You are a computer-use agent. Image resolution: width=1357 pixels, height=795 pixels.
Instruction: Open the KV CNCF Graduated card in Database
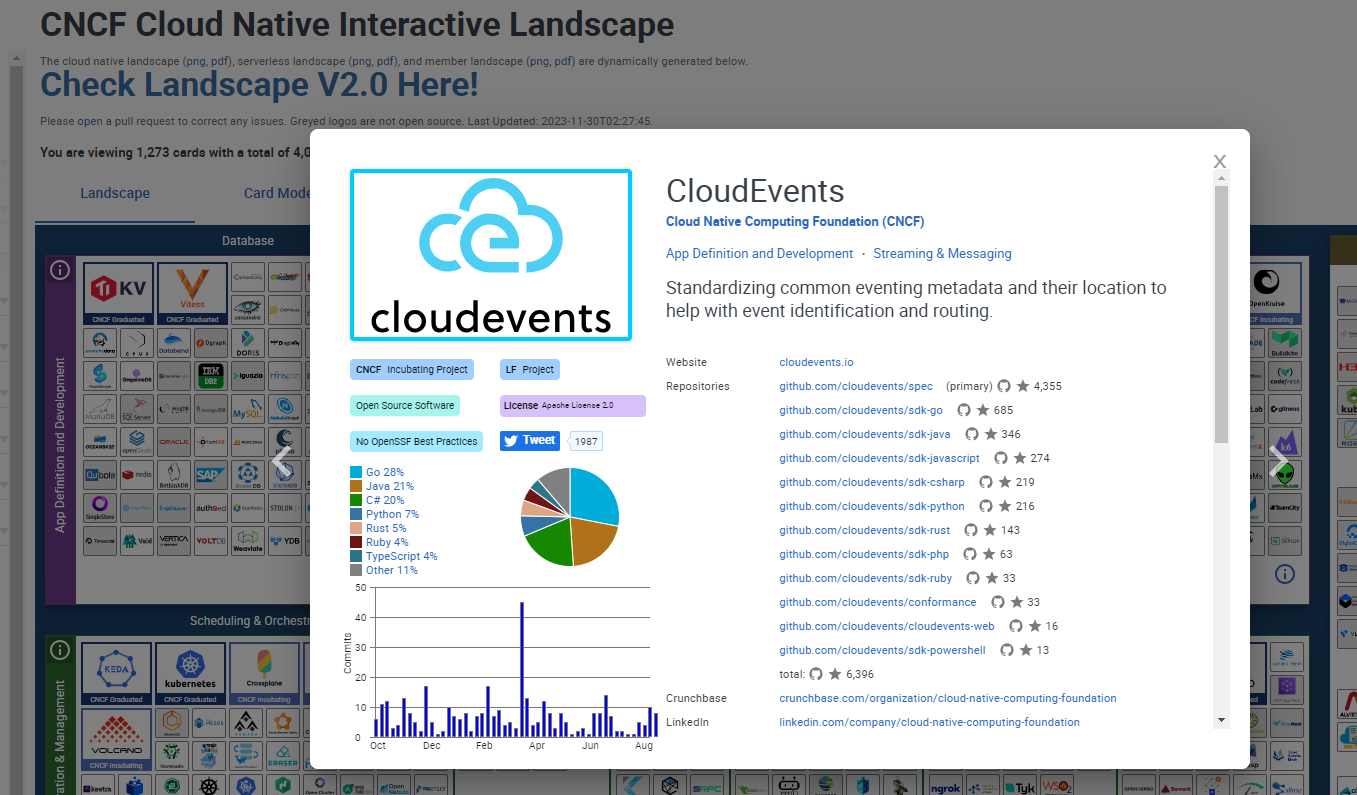pyautogui.click(x=117, y=293)
